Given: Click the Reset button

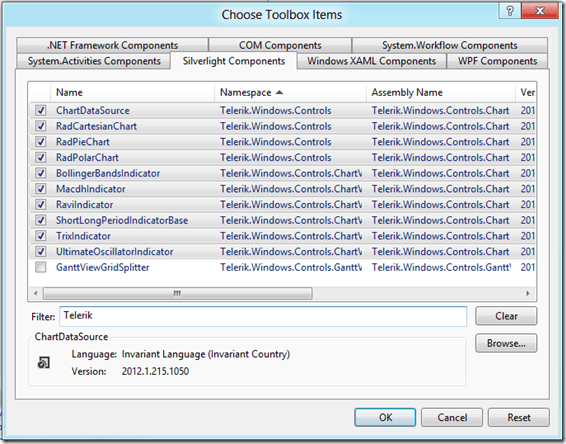Looking at the screenshot, I should pyautogui.click(x=519, y=417).
